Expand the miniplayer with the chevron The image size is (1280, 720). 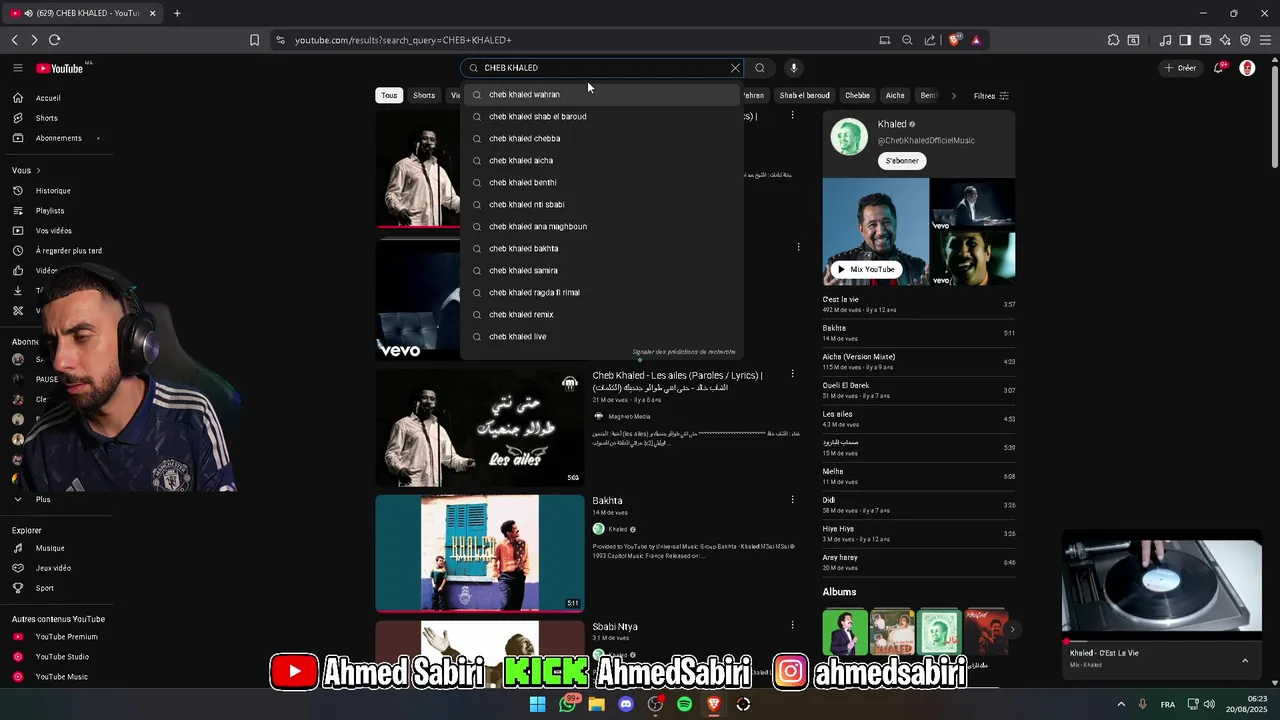tap(1245, 660)
